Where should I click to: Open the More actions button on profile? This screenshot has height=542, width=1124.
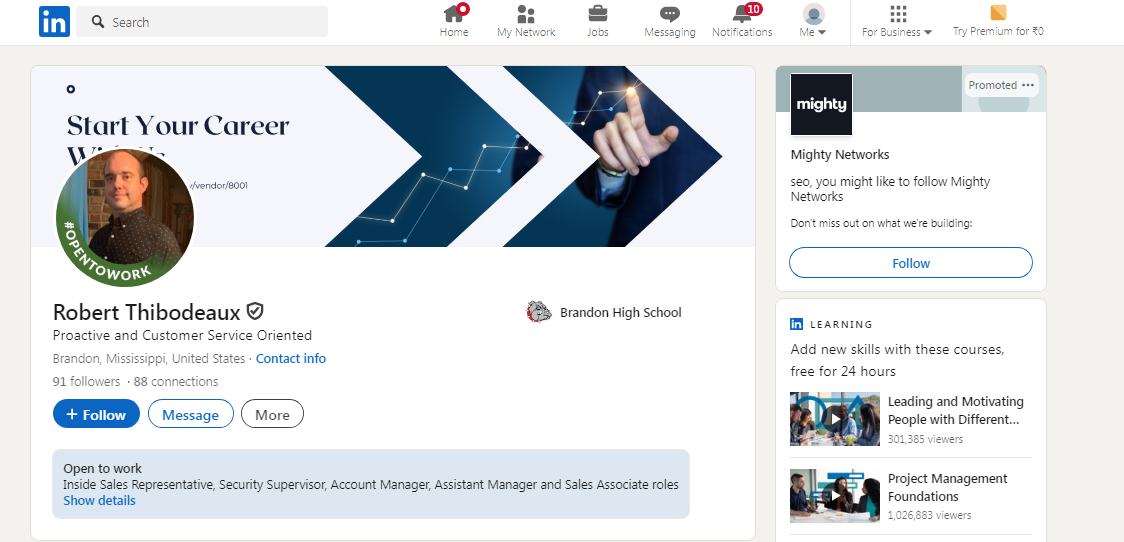272,414
